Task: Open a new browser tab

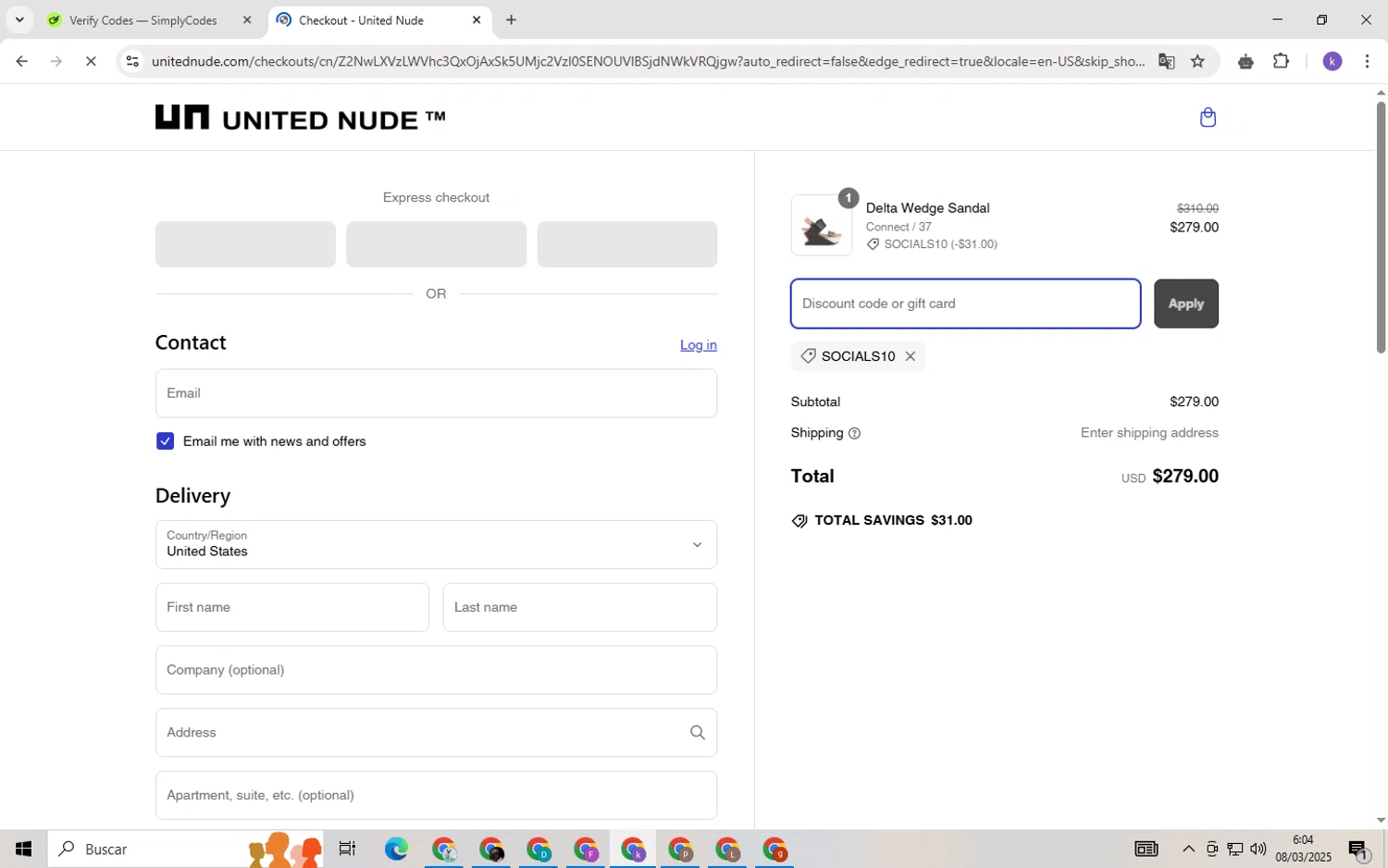Action: (x=511, y=19)
